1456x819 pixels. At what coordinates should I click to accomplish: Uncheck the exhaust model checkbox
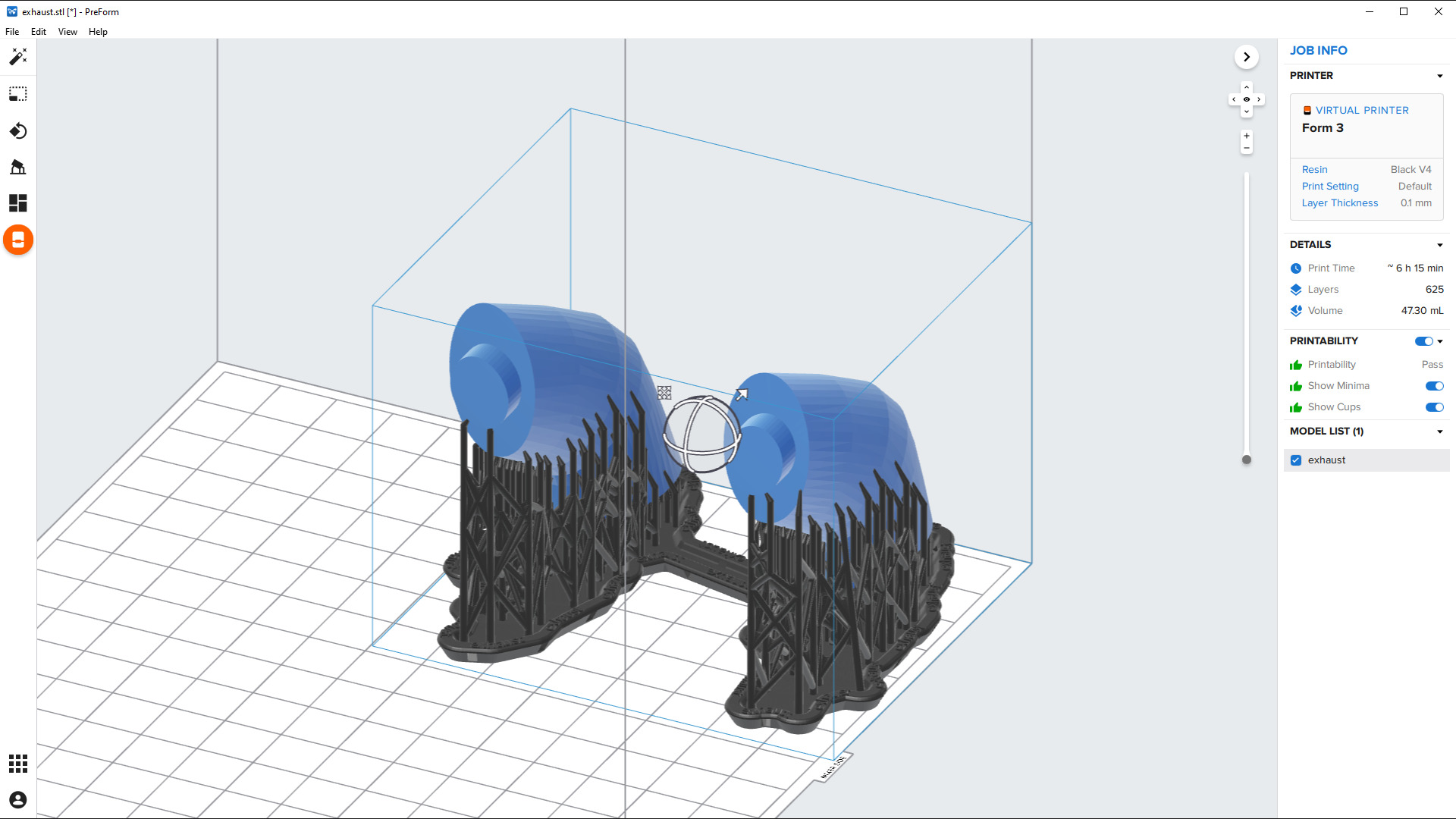pyautogui.click(x=1296, y=460)
